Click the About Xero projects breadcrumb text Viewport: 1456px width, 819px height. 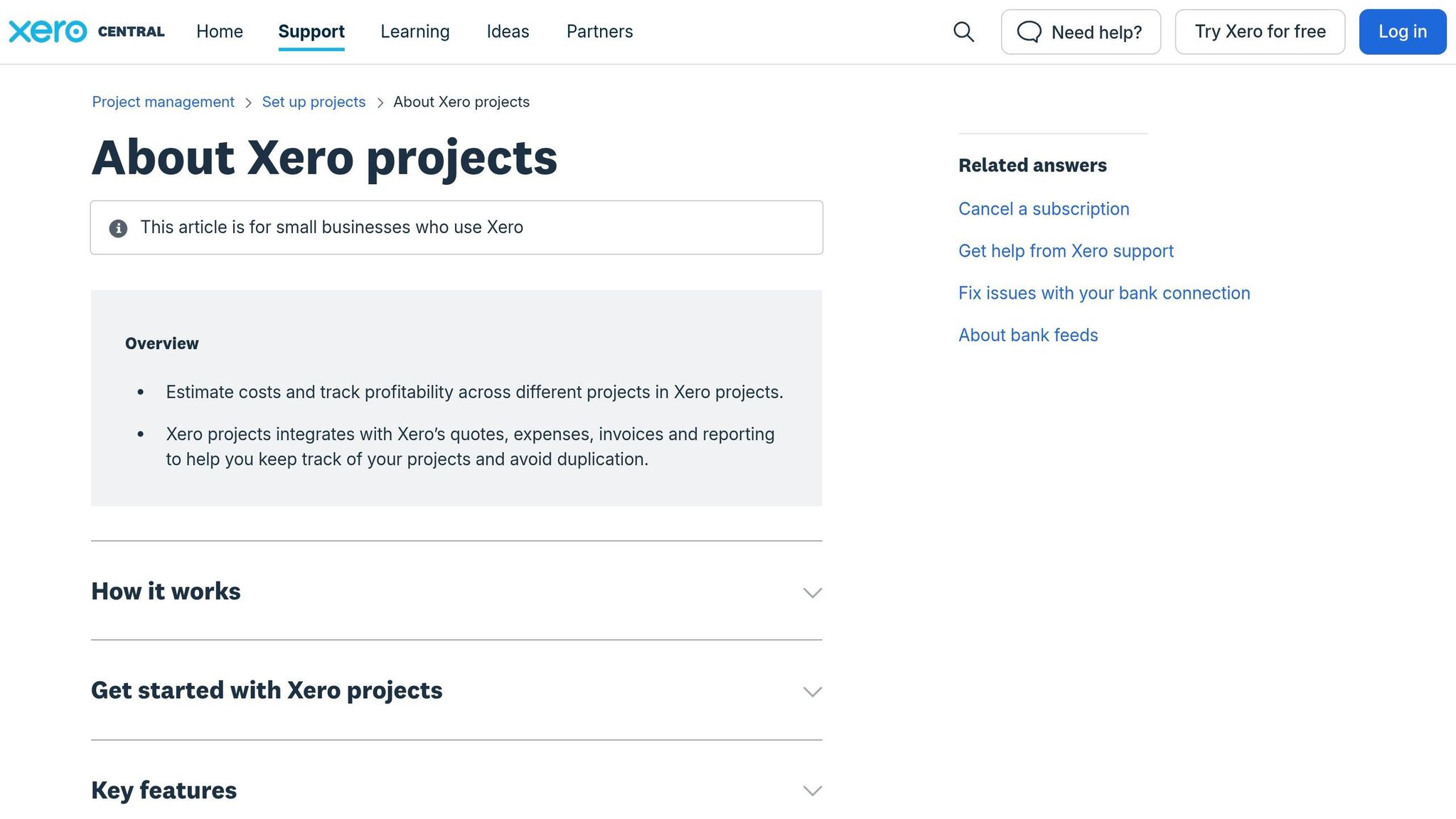coord(461,102)
